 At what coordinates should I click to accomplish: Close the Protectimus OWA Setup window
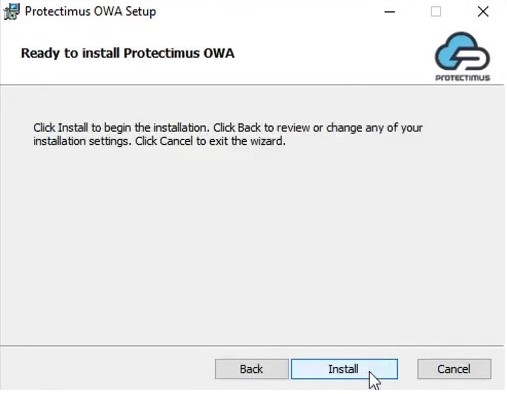tap(483, 12)
